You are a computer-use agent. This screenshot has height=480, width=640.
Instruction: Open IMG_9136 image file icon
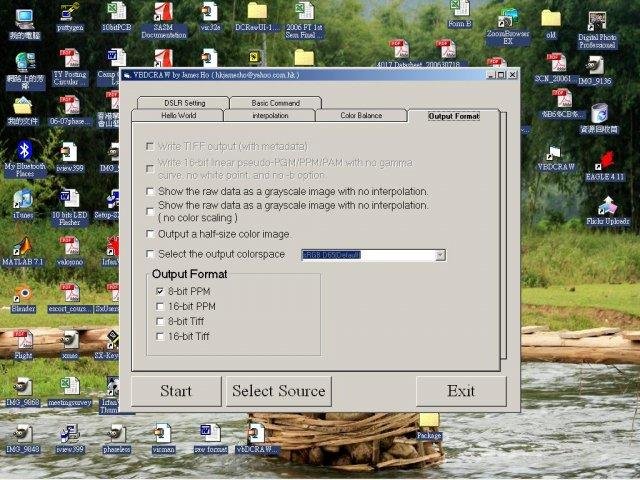pos(595,70)
